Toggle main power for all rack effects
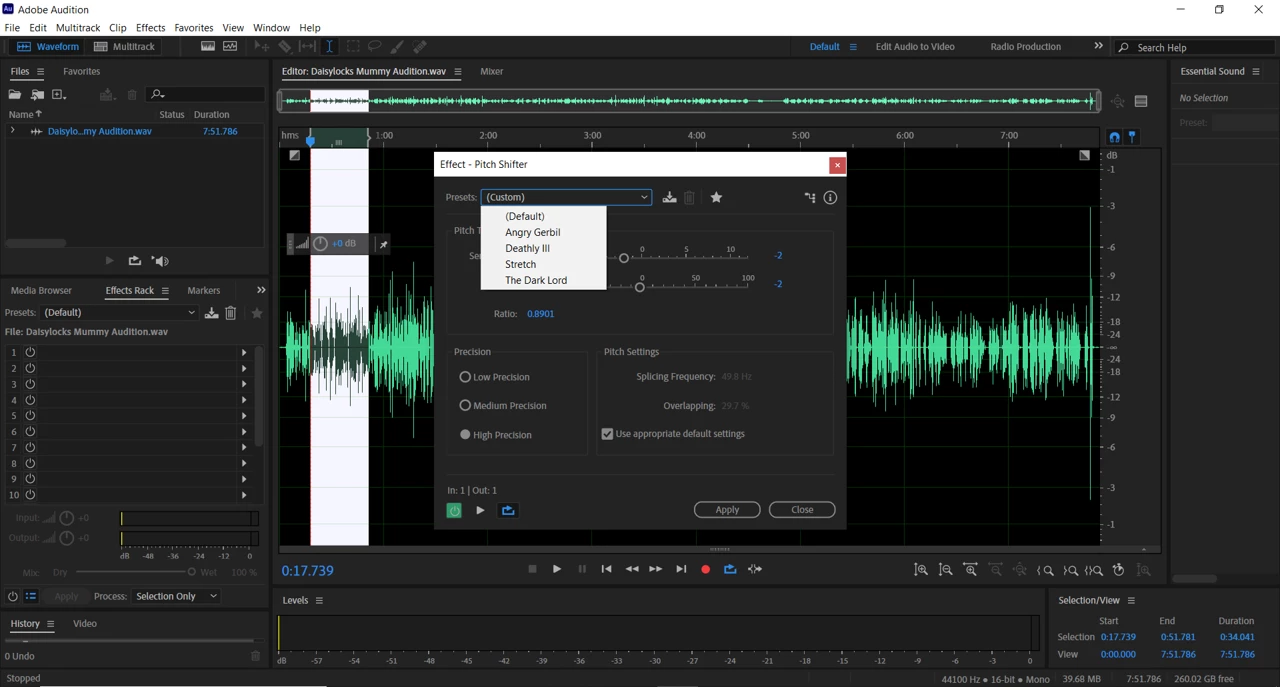This screenshot has height=687, width=1280. (x=12, y=596)
